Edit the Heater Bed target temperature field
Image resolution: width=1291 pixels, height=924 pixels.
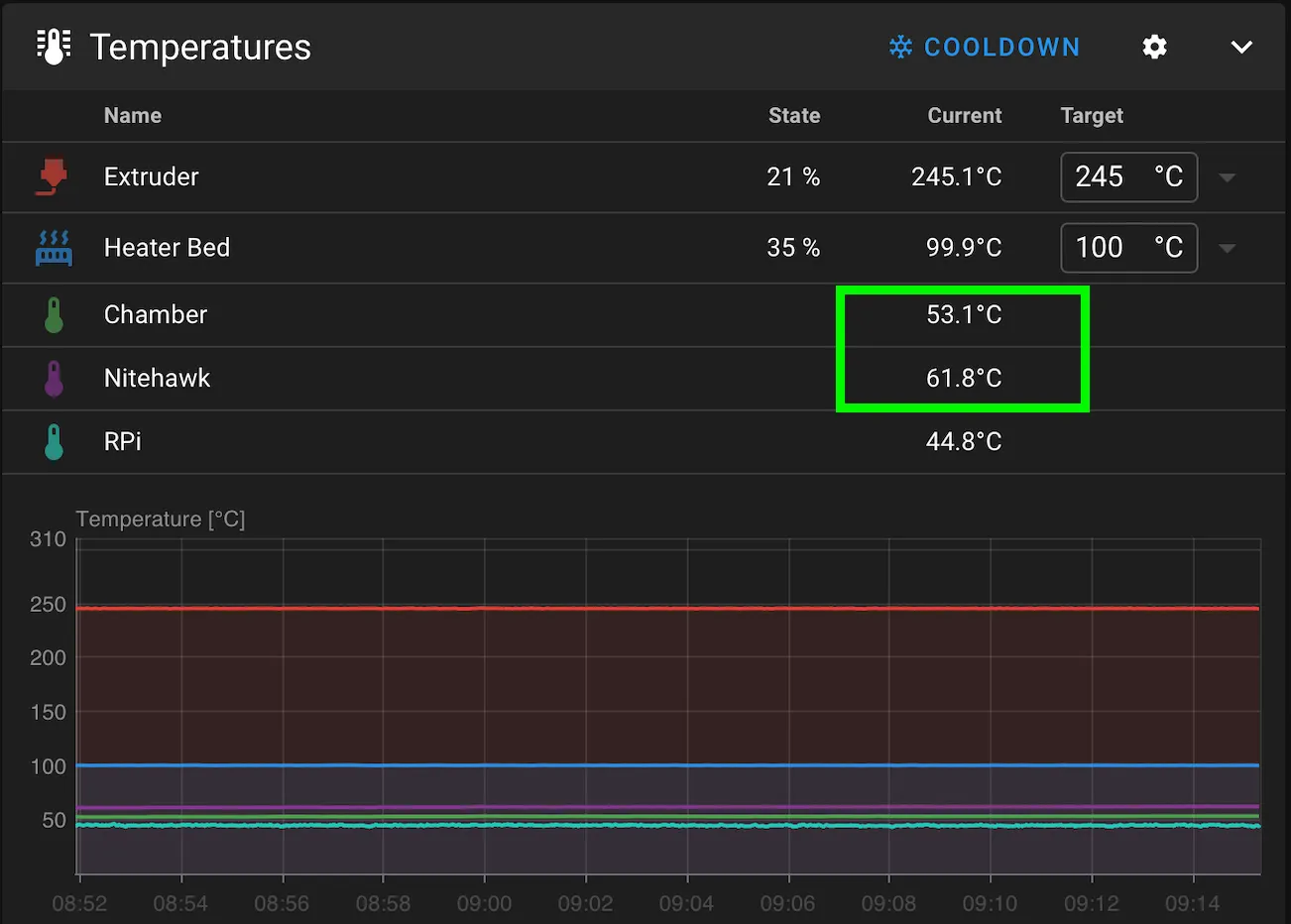1128,248
